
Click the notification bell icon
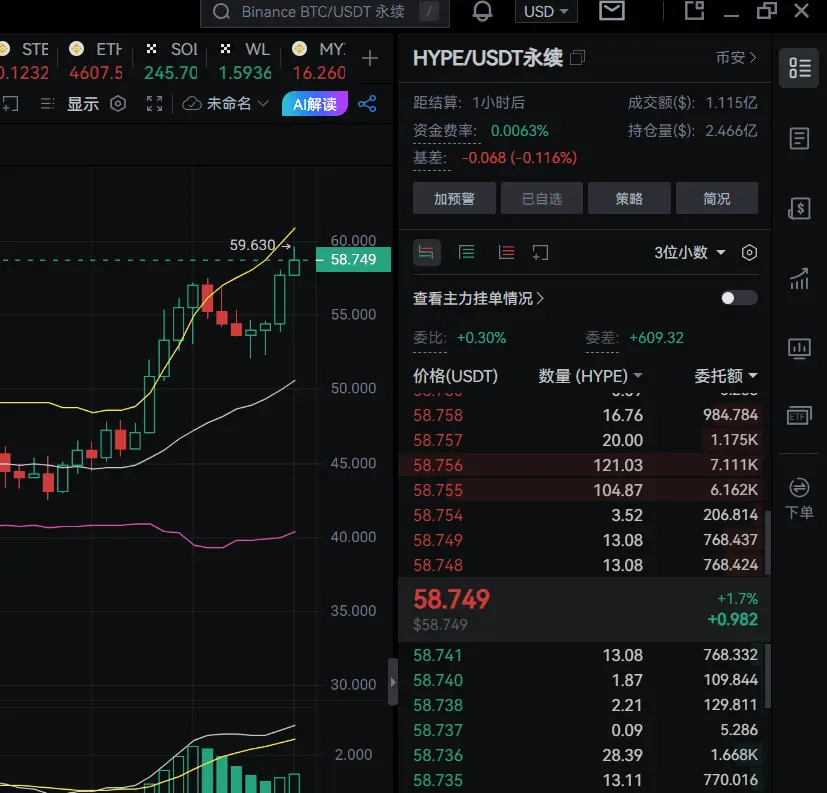coord(482,11)
